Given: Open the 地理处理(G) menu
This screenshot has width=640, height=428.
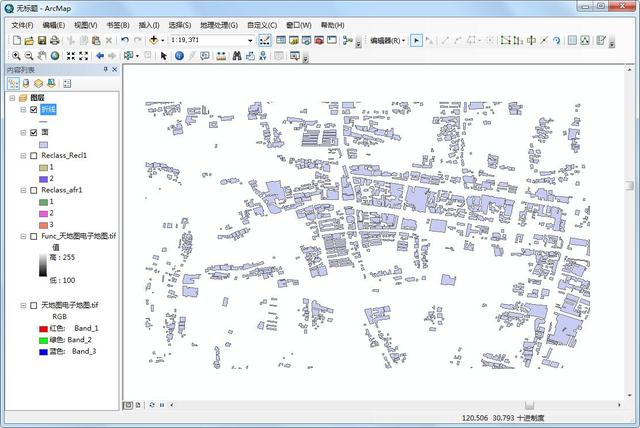Looking at the screenshot, I should tap(219, 25).
